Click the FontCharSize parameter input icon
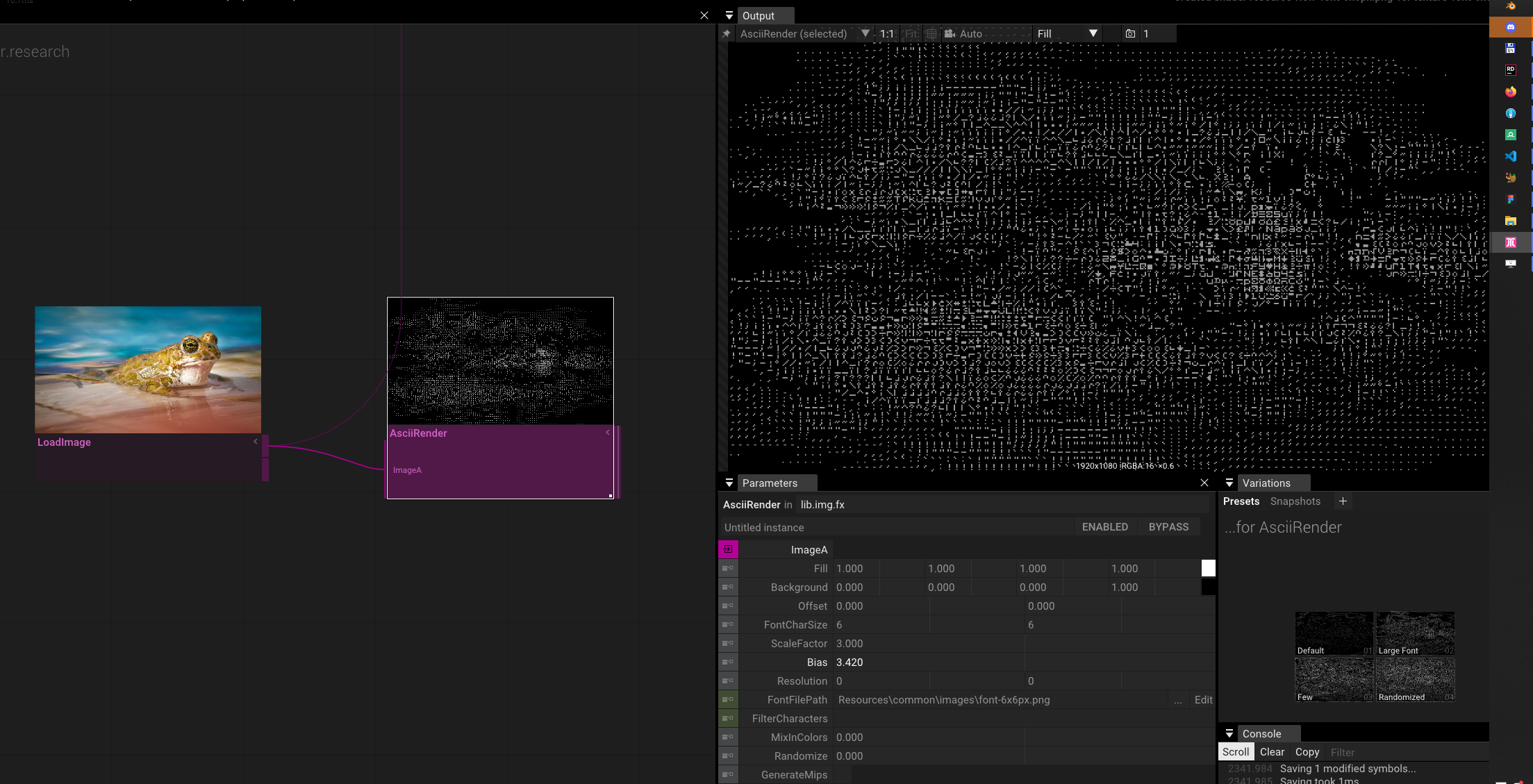Image resolution: width=1533 pixels, height=784 pixels. click(728, 624)
